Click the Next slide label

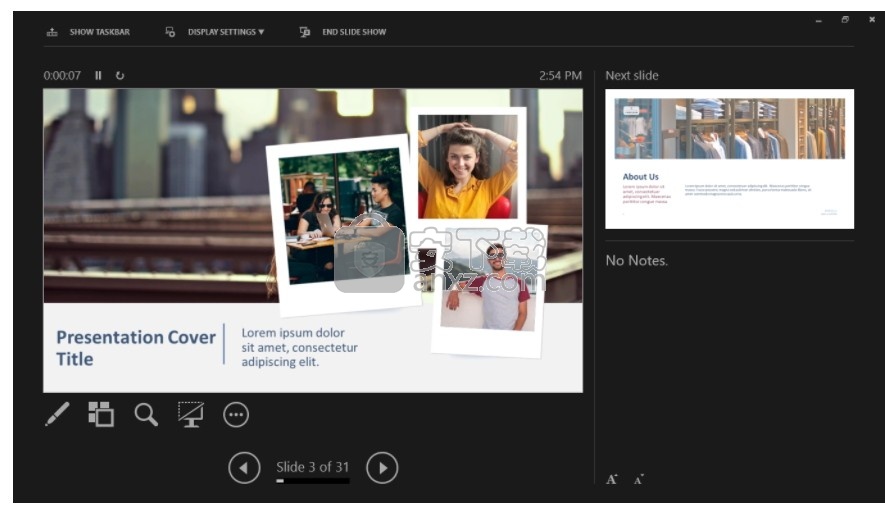coord(632,76)
